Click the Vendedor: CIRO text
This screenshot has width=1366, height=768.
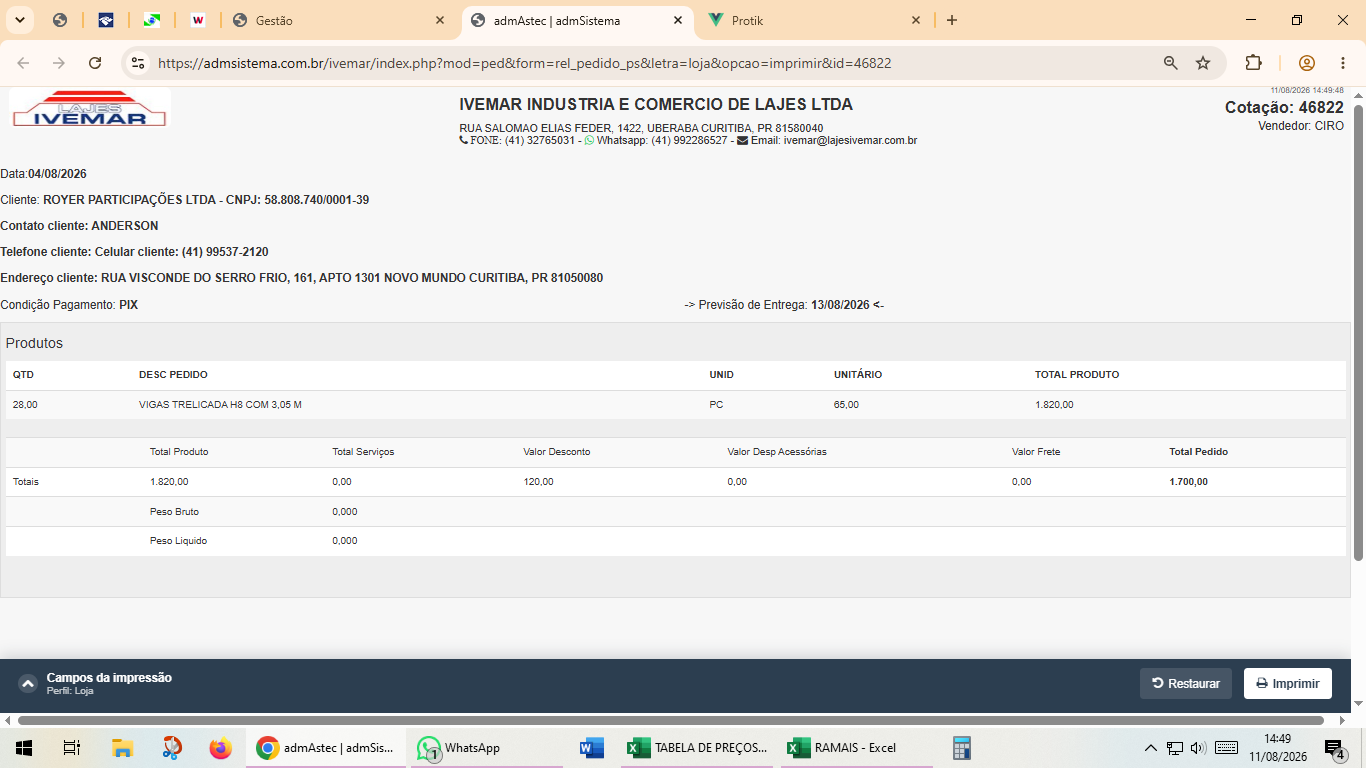pyautogui.click(x=1301, y=126)
